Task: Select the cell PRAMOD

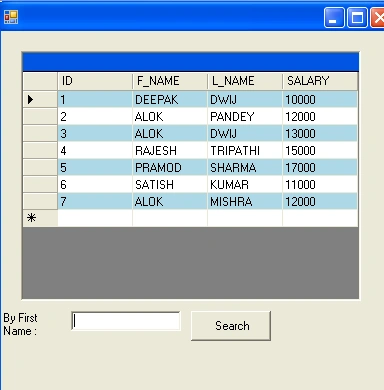Action: click(x=170, y=167)
